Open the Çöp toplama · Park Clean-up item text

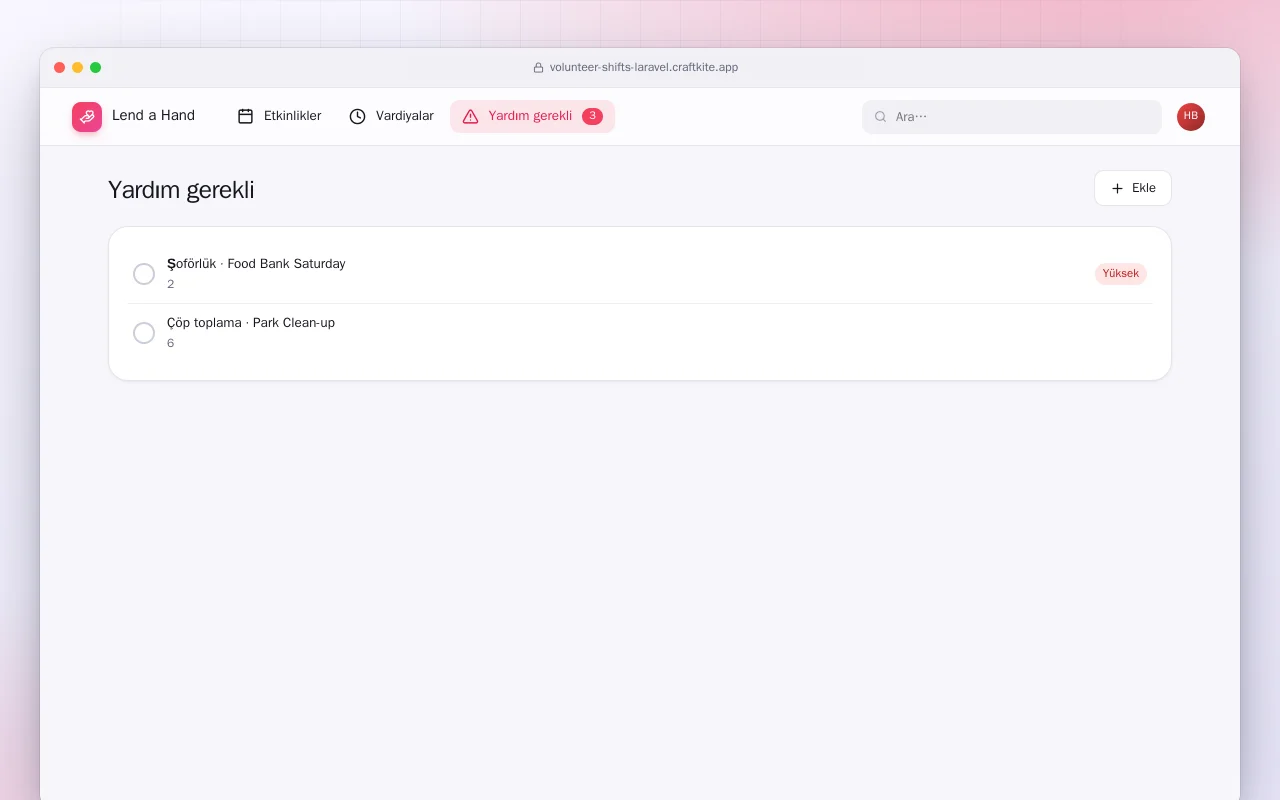click(251, 323)
